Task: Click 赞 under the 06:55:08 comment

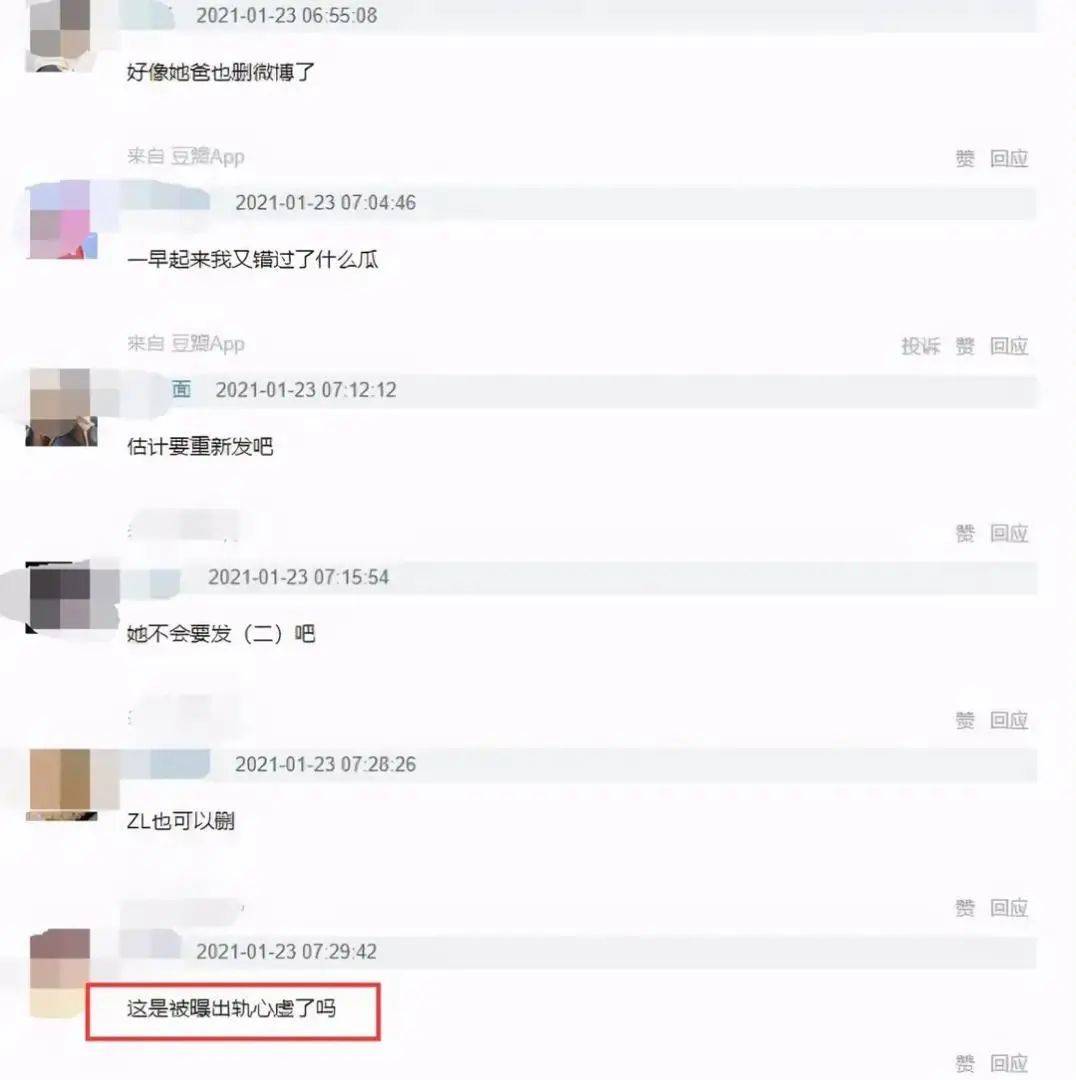Action: (964, 158)
